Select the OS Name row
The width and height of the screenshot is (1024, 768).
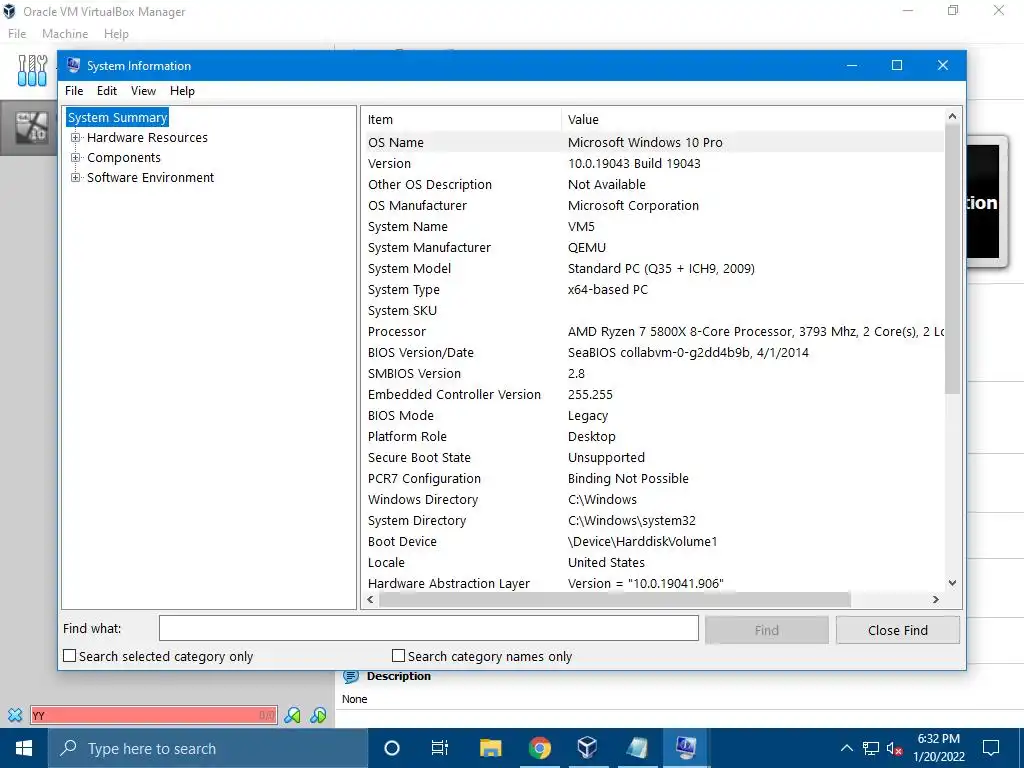(653, 142)
